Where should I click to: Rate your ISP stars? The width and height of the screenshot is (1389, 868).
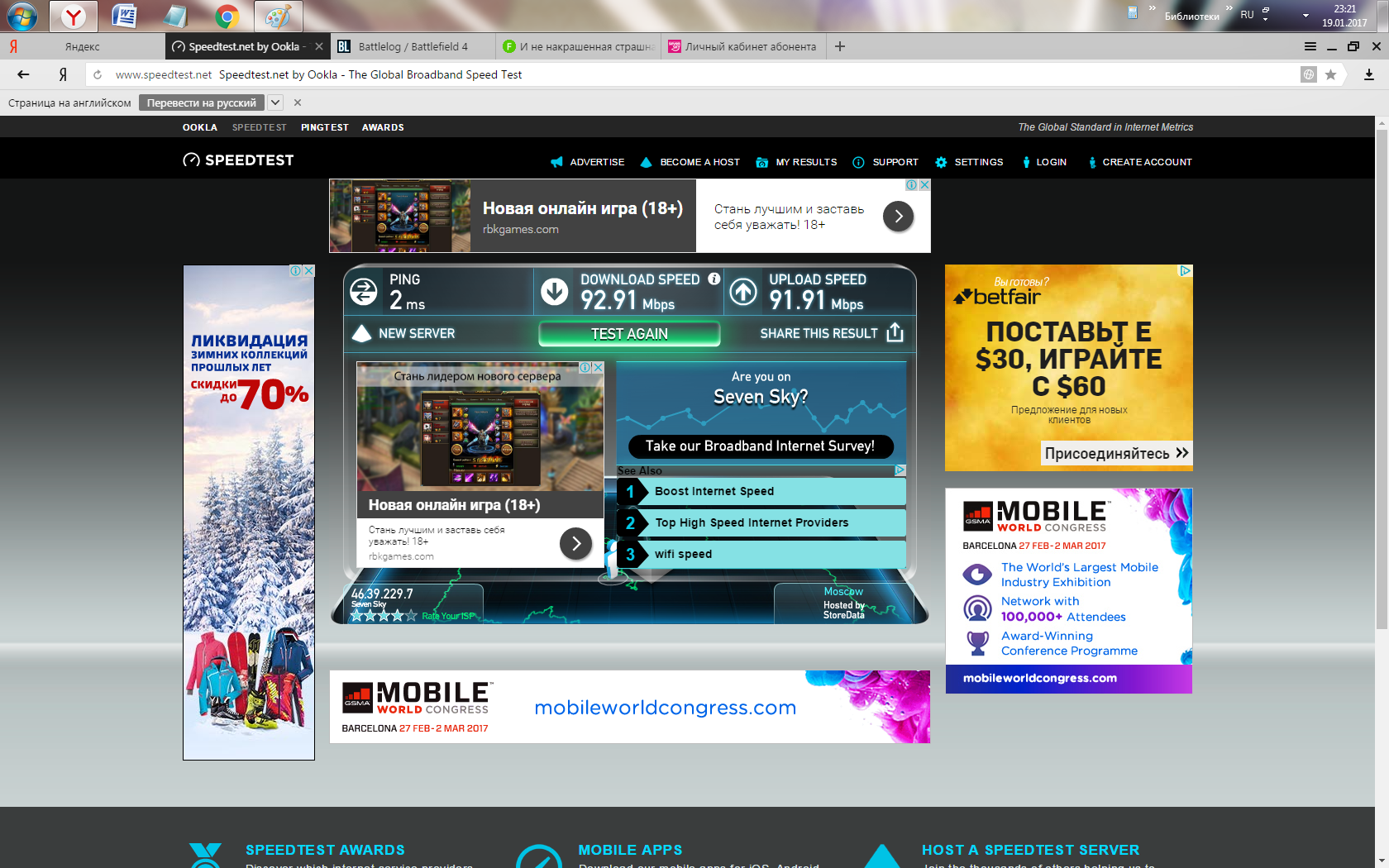384,615
